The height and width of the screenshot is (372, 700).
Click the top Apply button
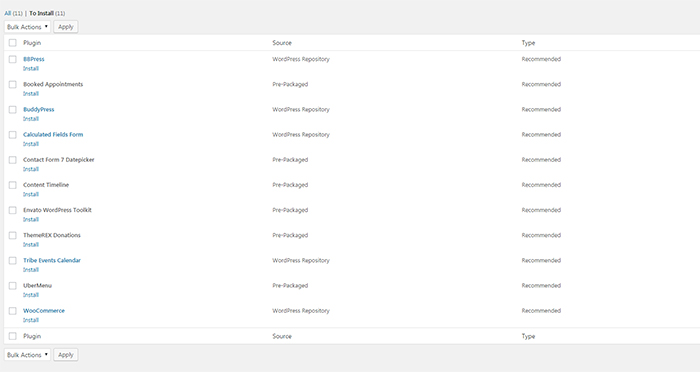click(x=66, y=27)
